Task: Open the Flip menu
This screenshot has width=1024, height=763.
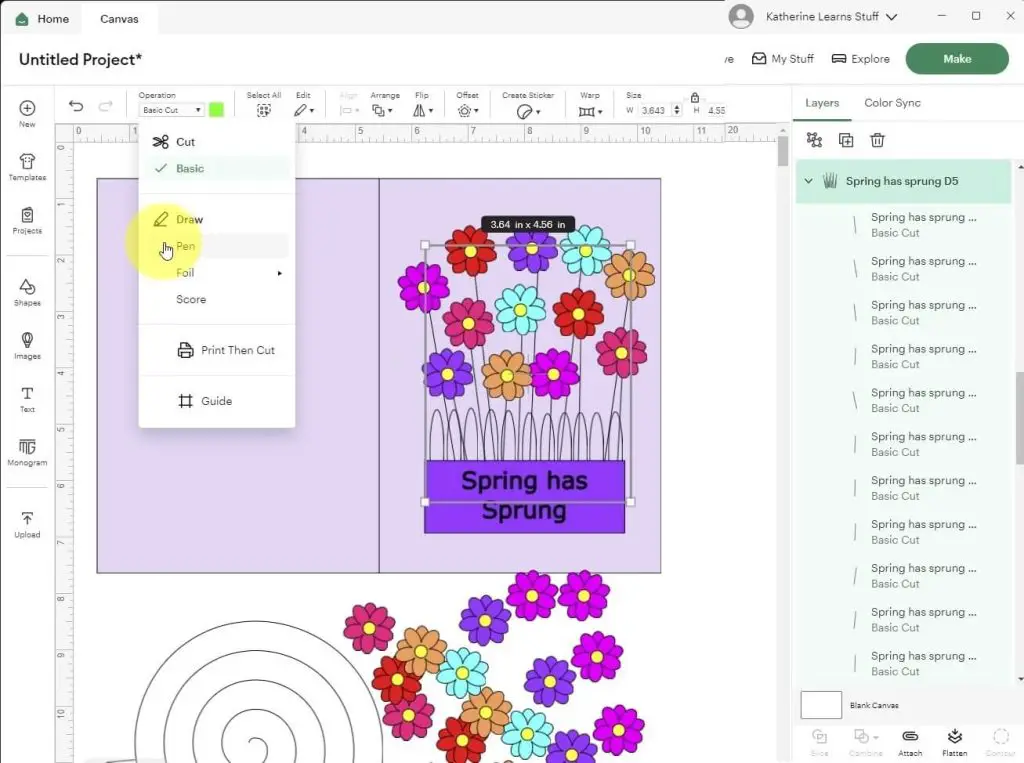Action: coord(423,110)
